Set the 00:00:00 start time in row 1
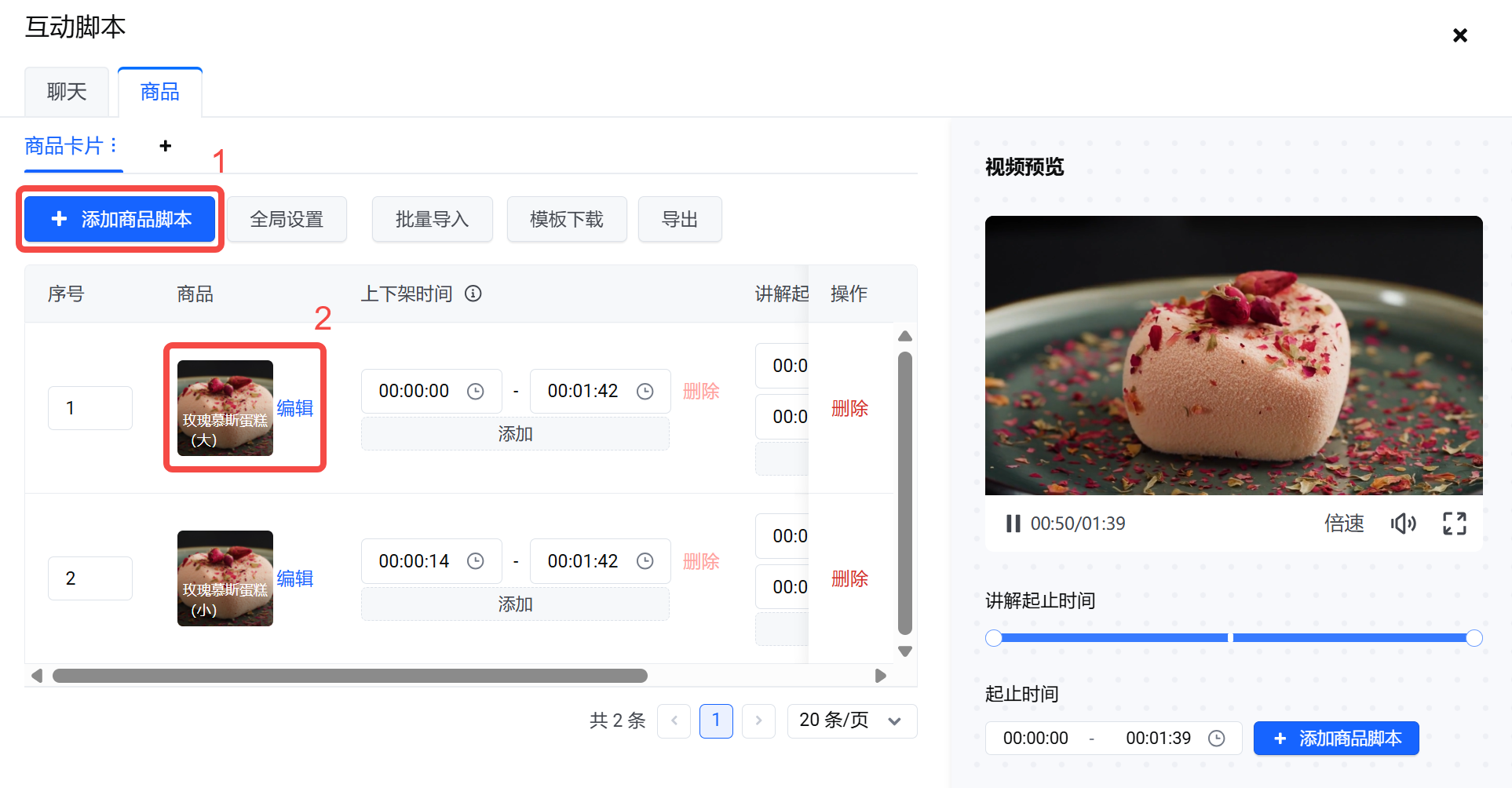Viewport: 1512px width, 788px height. 415,391
